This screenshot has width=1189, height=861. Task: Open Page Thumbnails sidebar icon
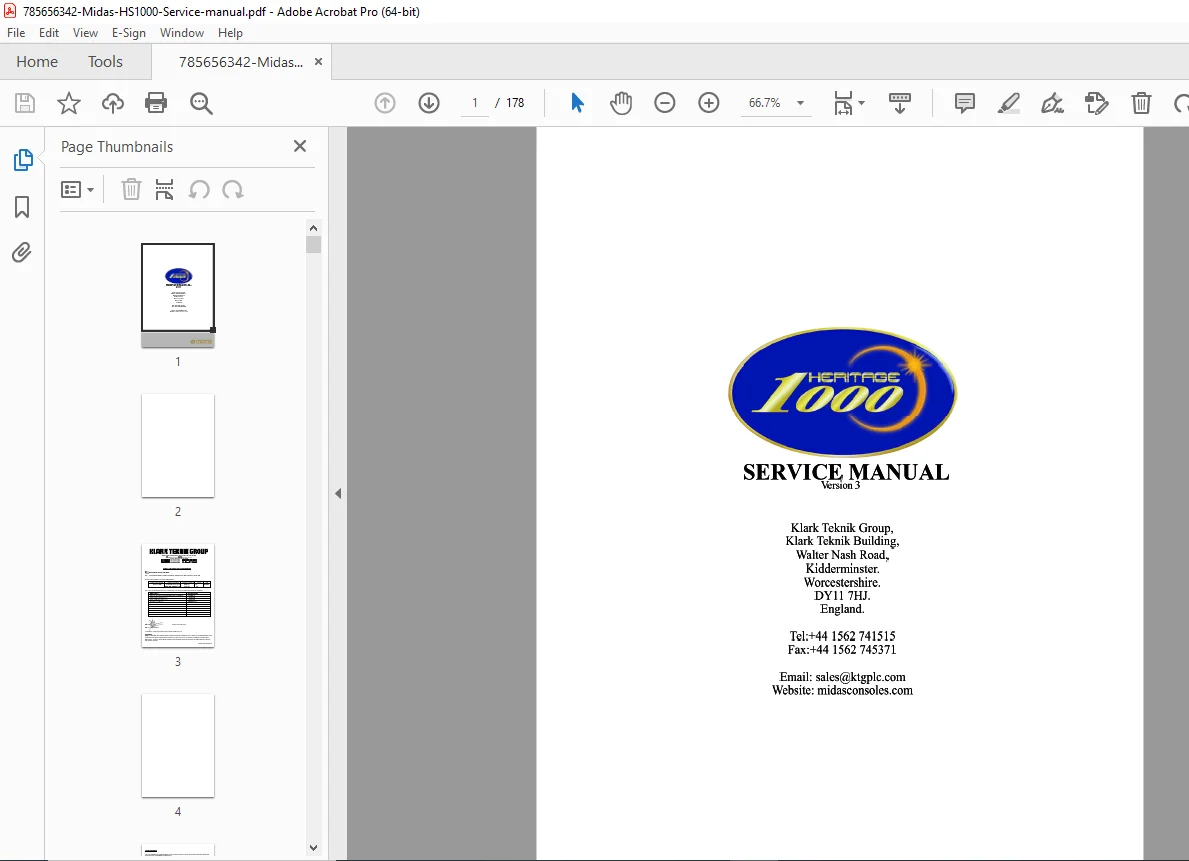[23, 160]
